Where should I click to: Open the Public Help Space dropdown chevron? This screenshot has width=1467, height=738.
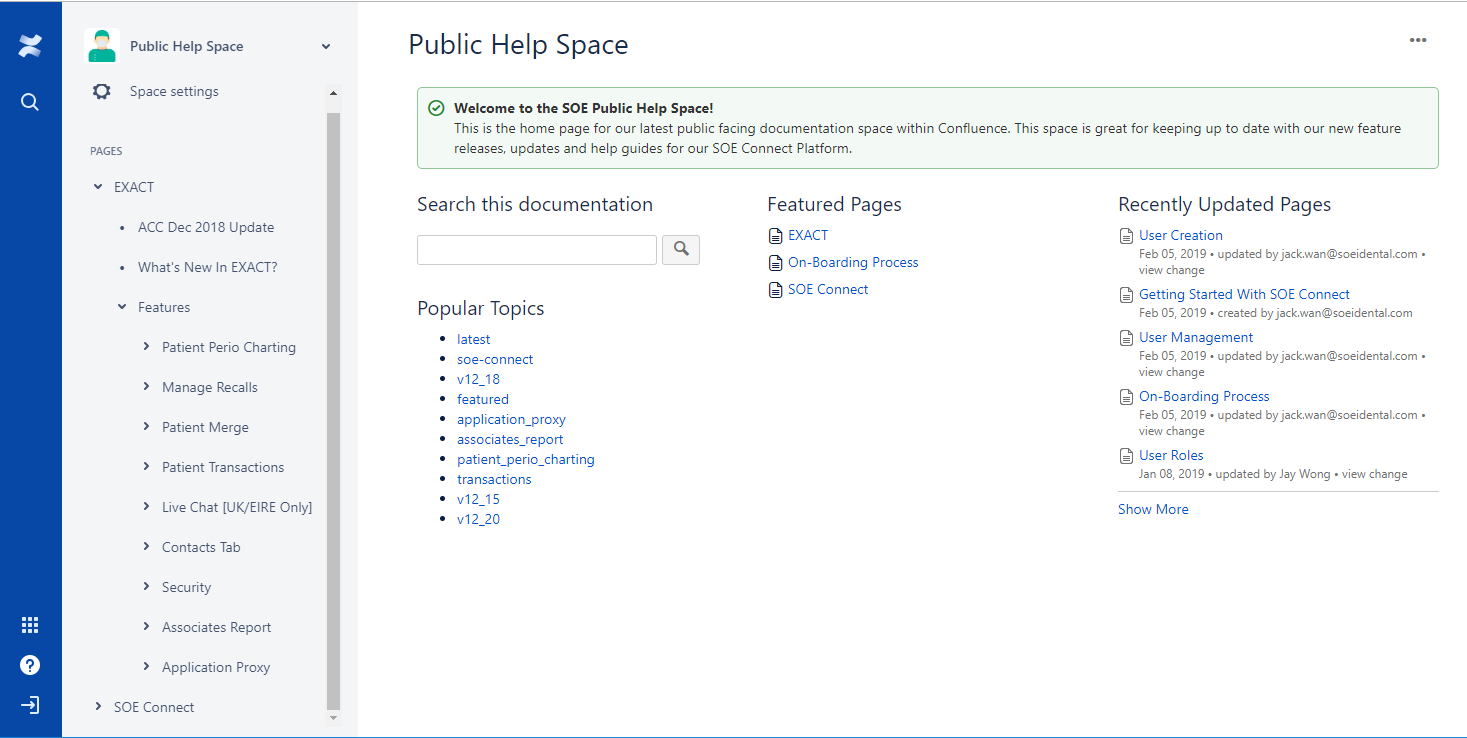pyautogui.click(x=326, y=46)
